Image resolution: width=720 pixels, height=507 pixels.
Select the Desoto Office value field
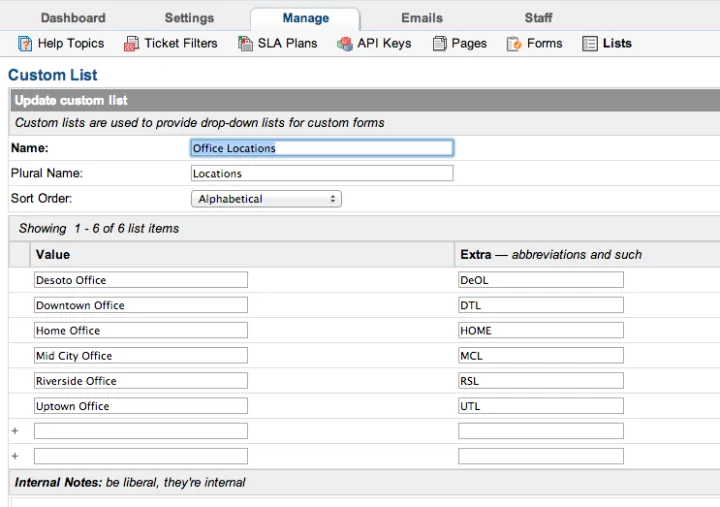[x=141, y=280]
